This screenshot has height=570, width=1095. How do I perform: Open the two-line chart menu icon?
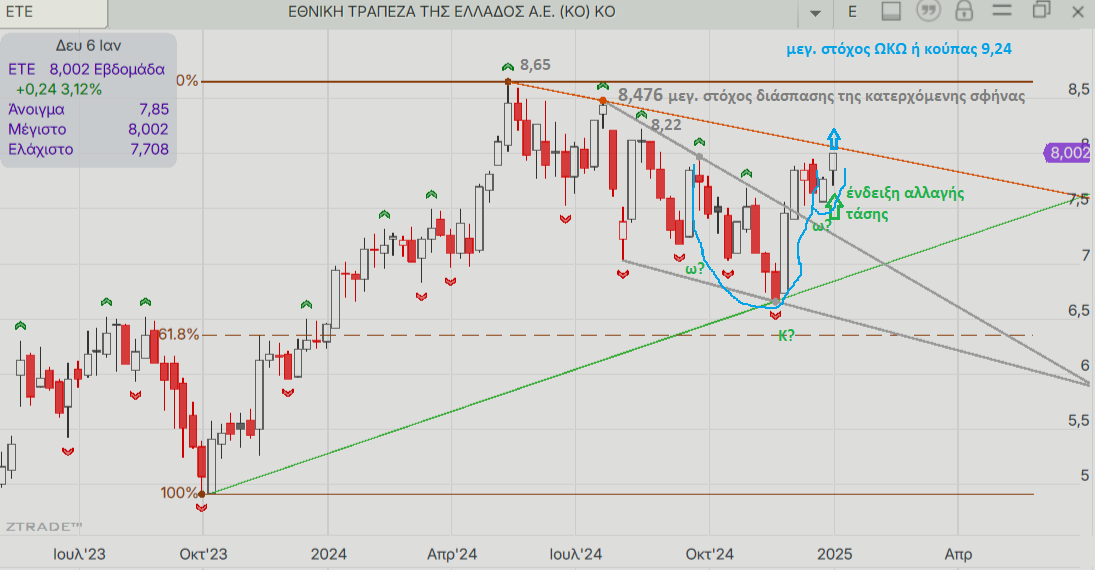(x=1002, y=10)
